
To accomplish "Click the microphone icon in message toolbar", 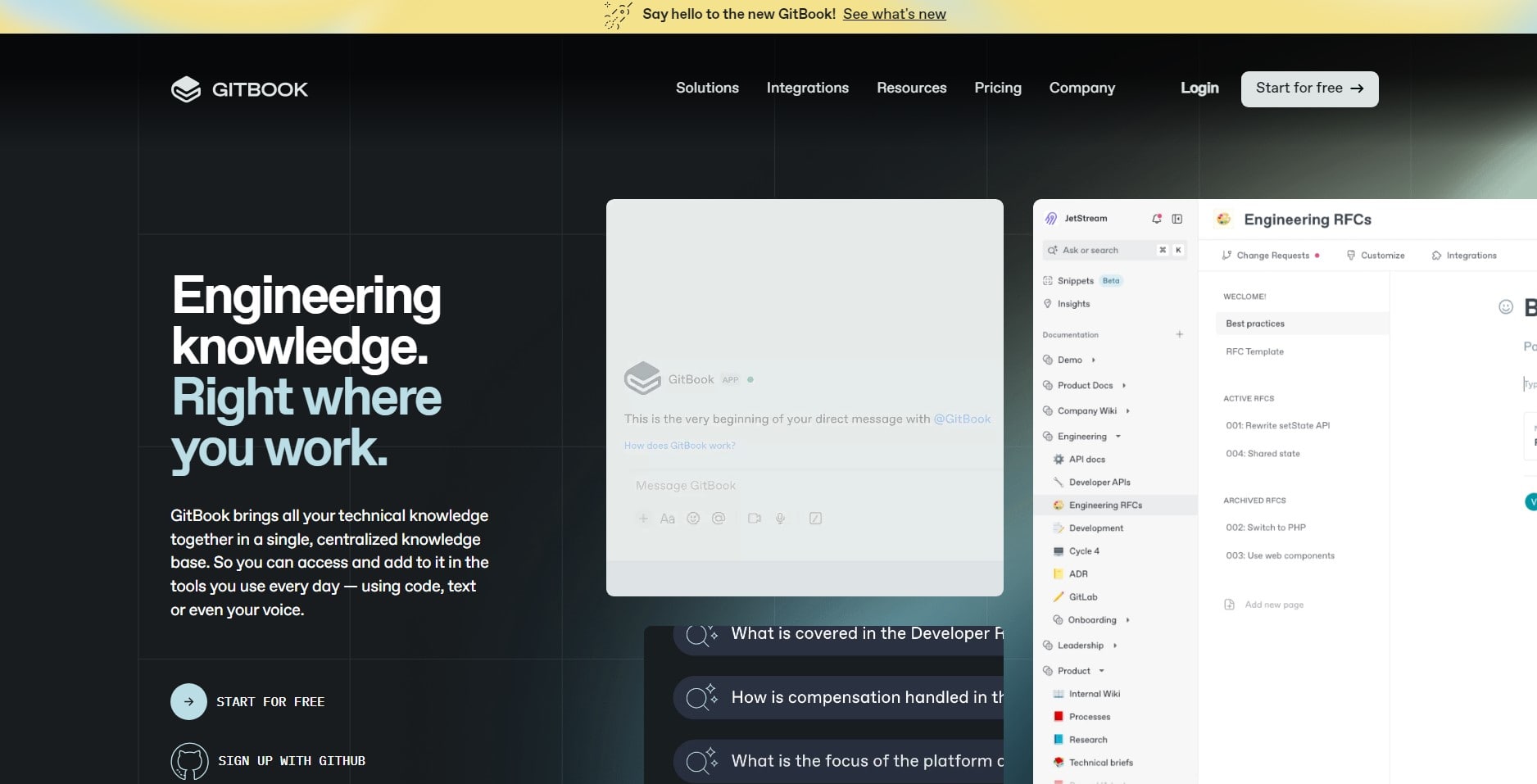I will 780,519.
